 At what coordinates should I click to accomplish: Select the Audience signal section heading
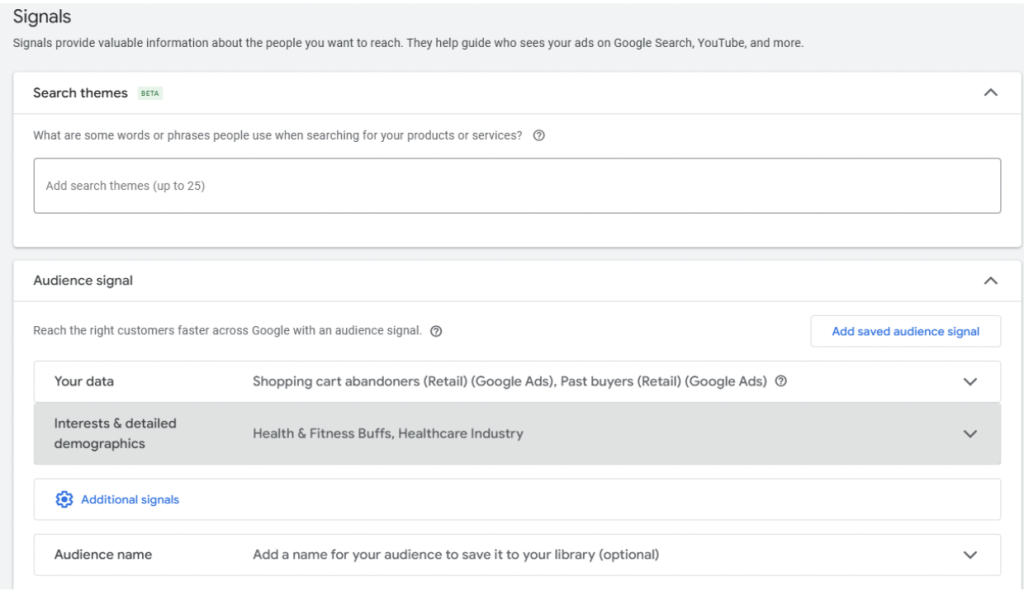point(83,281)
